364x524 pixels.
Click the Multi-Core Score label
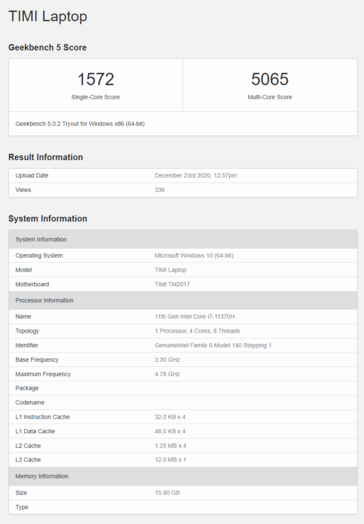point(270,97)
